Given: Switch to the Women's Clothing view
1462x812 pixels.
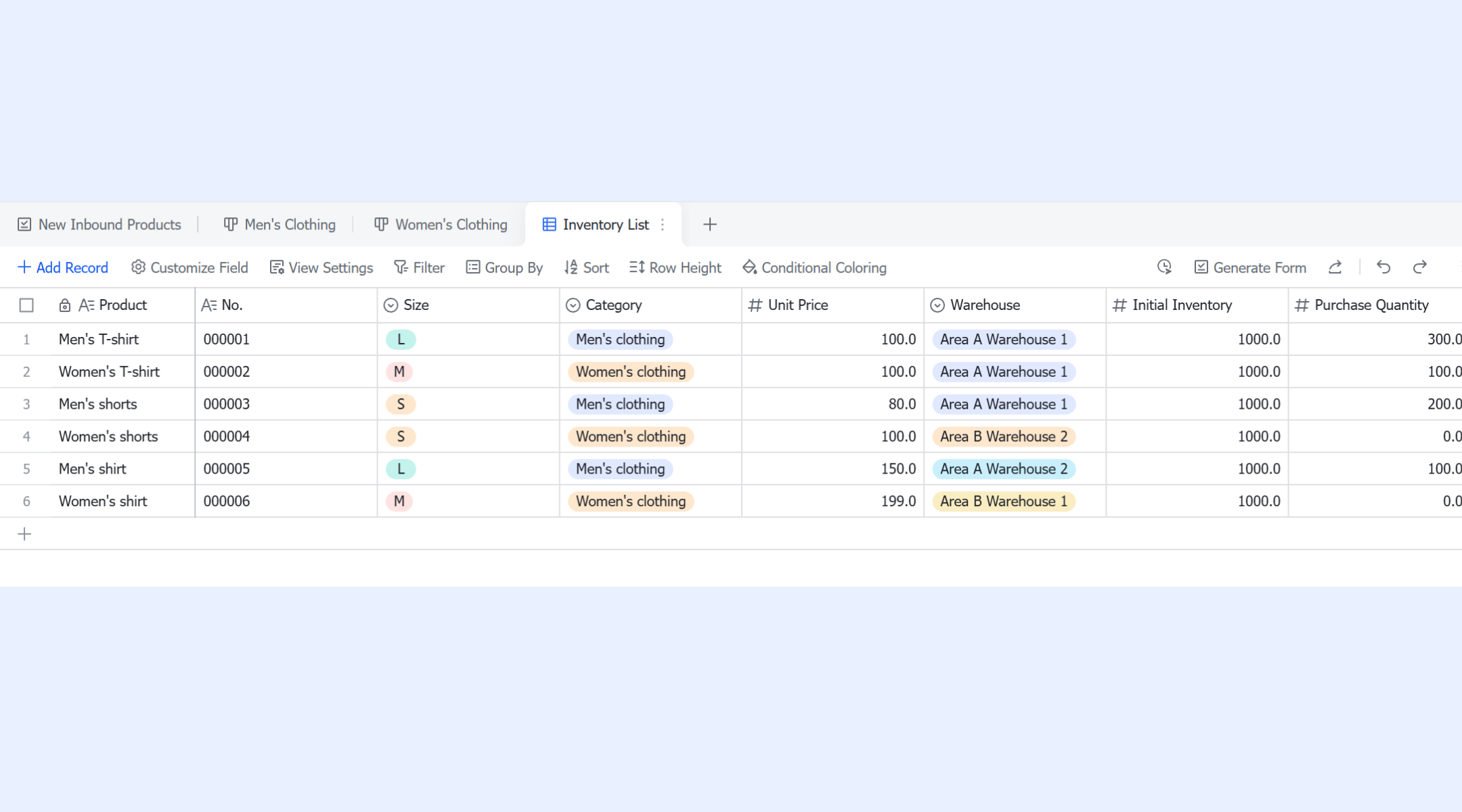Looking at the screenshot, I should tap(441, 225).
